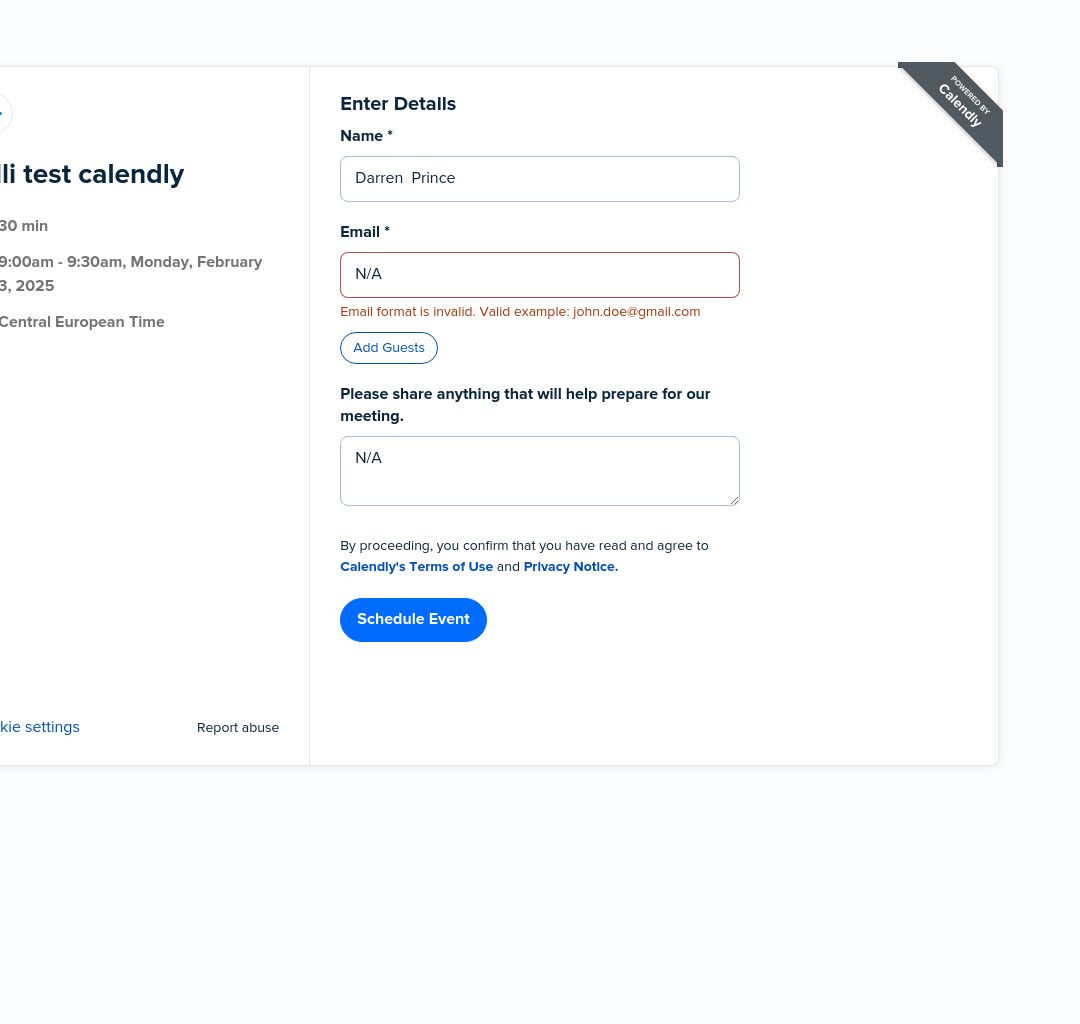
Task: Click the meeting preparation question label
Action: pyautogui.click(x=525, y=405)
